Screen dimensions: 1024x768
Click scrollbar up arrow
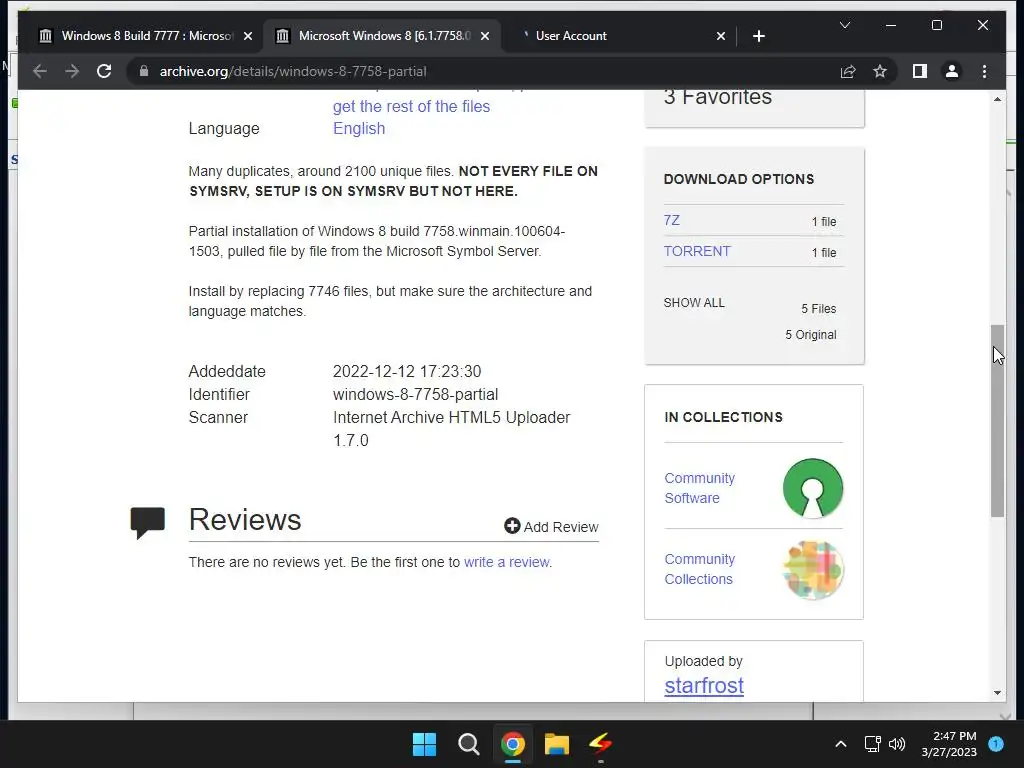[x=997, y=99]
